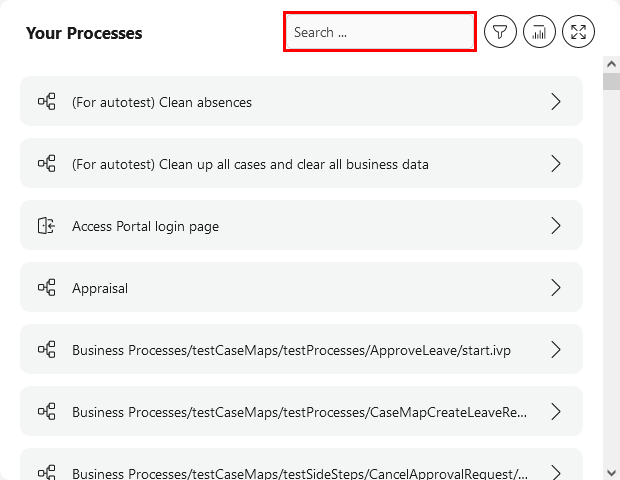Click process icon beside Clean absences

click(46, 102)
